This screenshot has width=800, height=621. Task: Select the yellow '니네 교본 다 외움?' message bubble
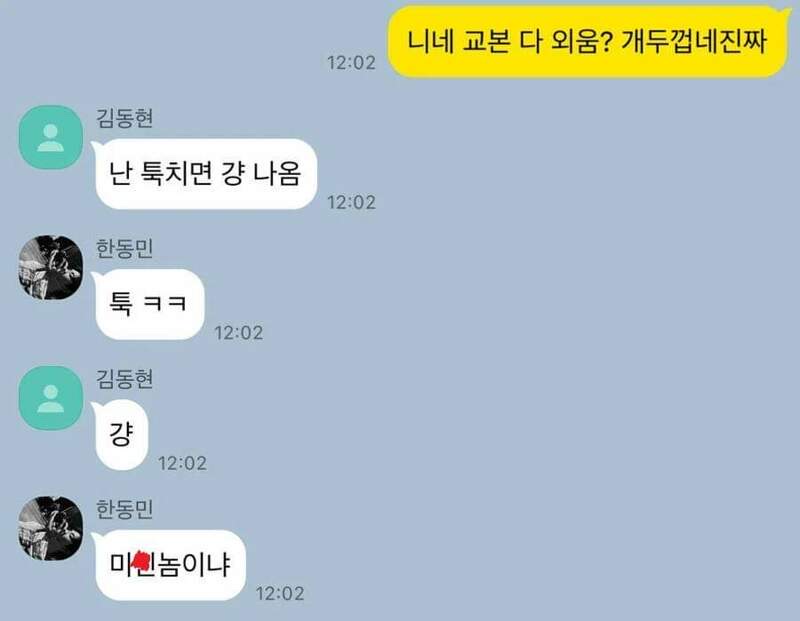pyautogui.click(x=588, y=41)
